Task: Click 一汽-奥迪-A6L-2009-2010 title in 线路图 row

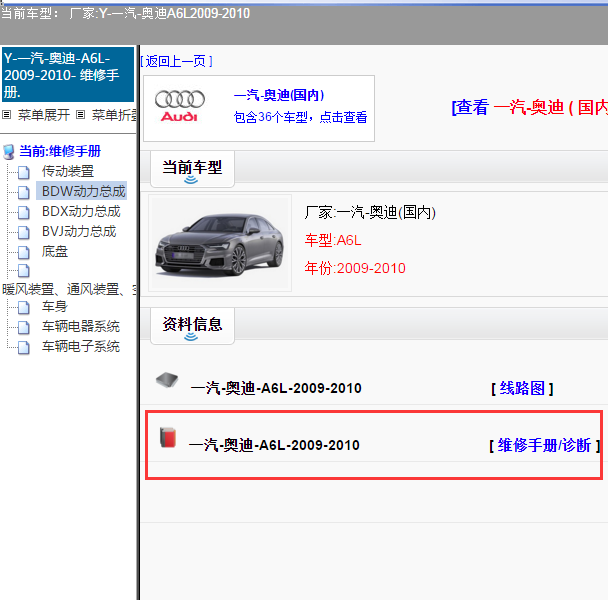Action: 276,388
